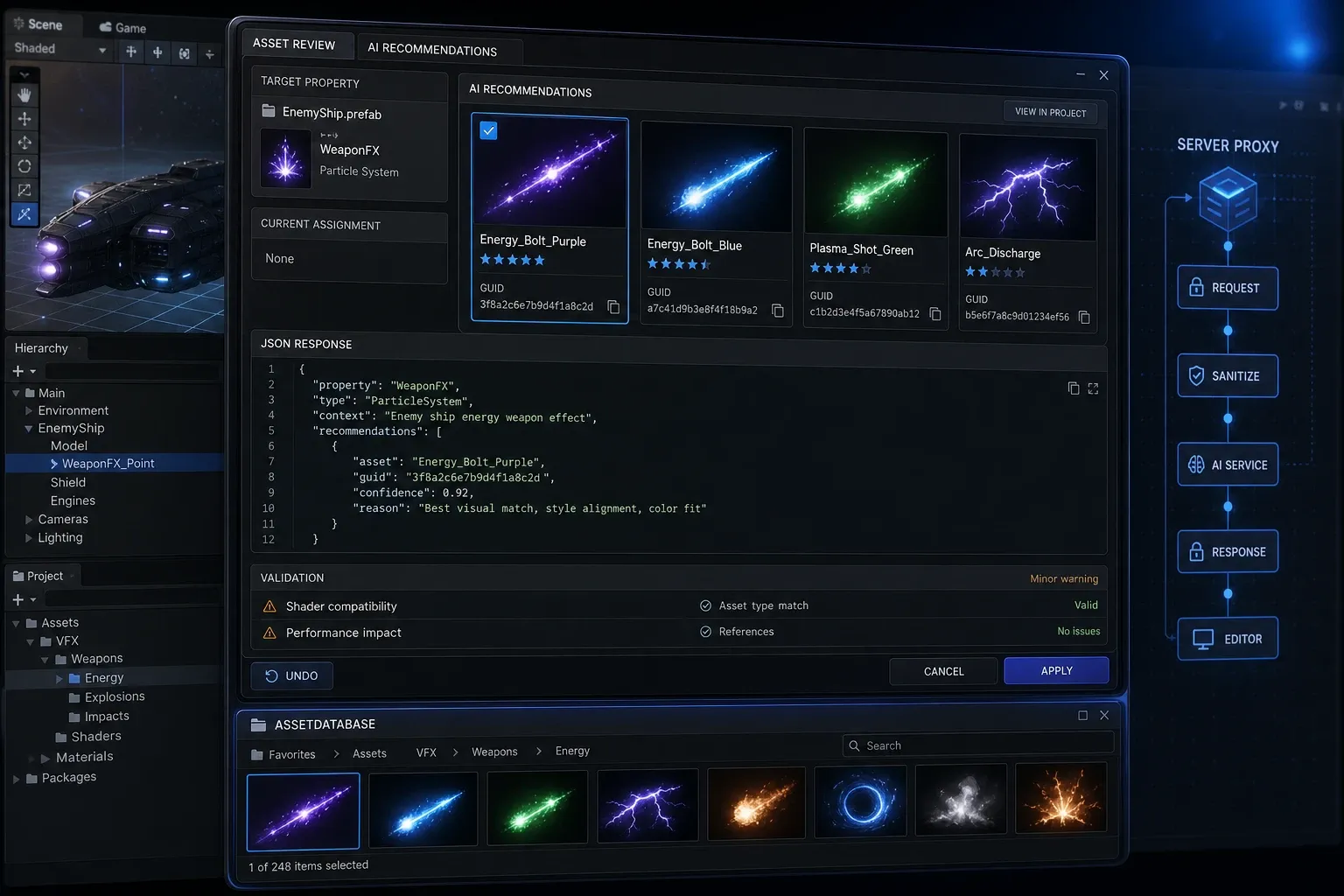Uncheck the Energy_Bolt_Purple selection checkbox
This screenshot has width=1344, height=896.
click(x=489, y=130)
